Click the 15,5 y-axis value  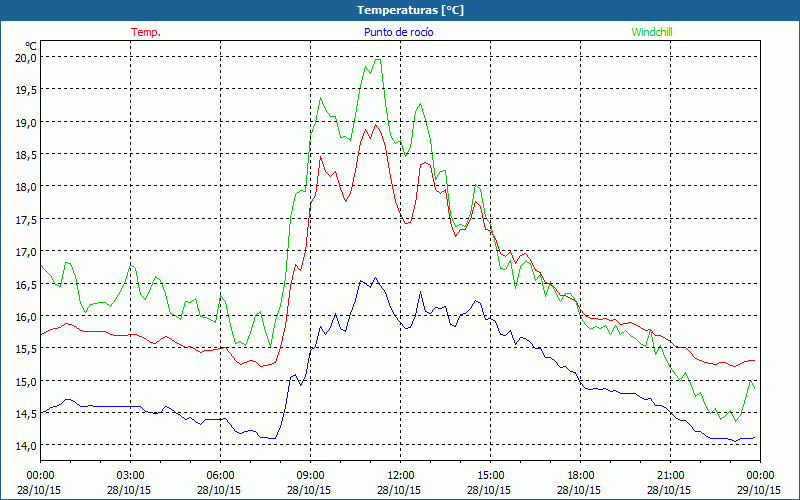pyautogui.click(x=26, y=348)
